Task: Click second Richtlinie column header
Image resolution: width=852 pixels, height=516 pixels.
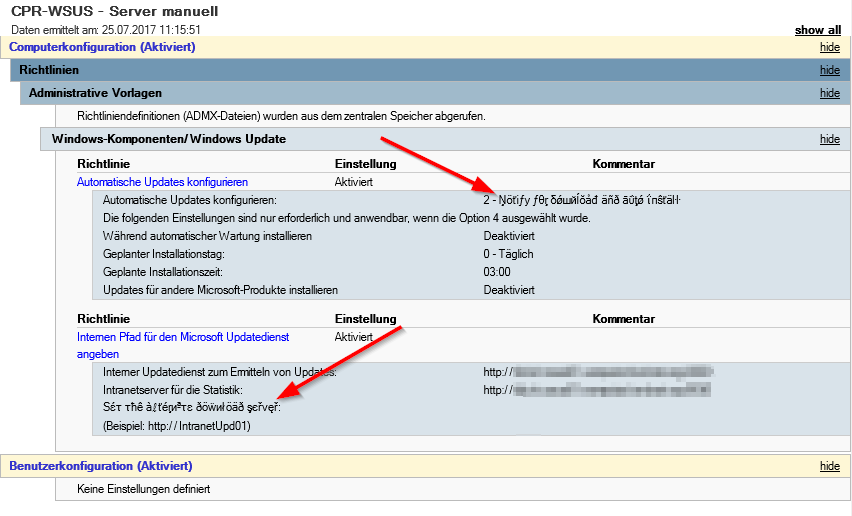Action: 104,319
